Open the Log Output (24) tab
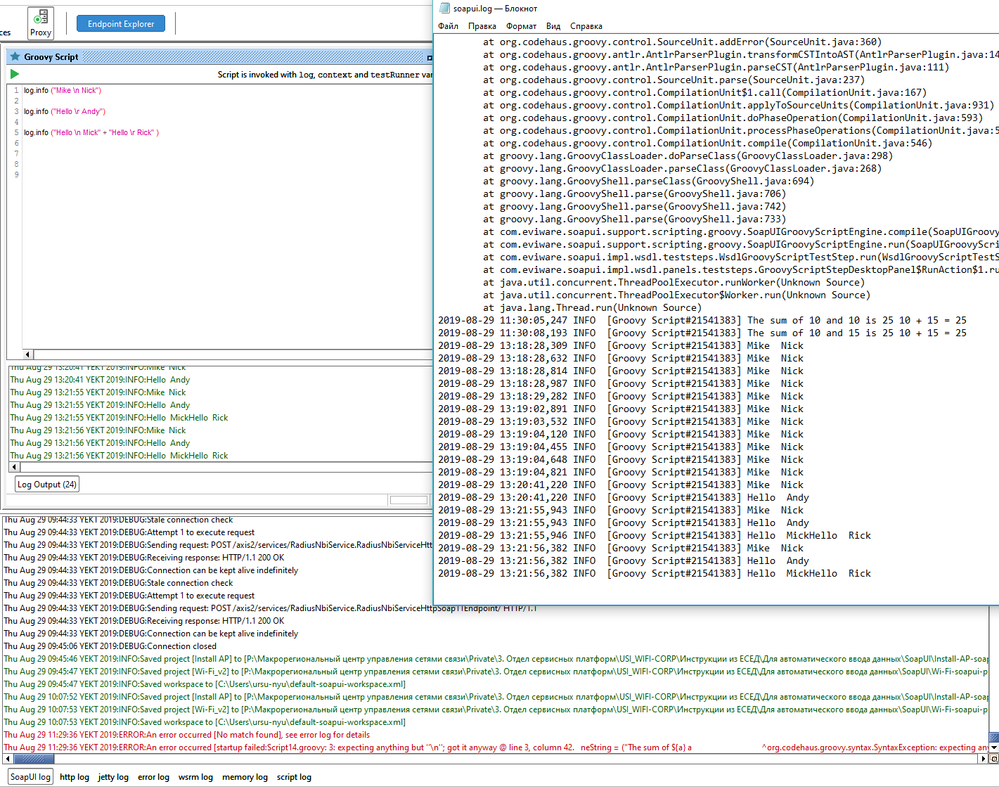999x787 pixels. pyautogui.click(x=47, y=484)
